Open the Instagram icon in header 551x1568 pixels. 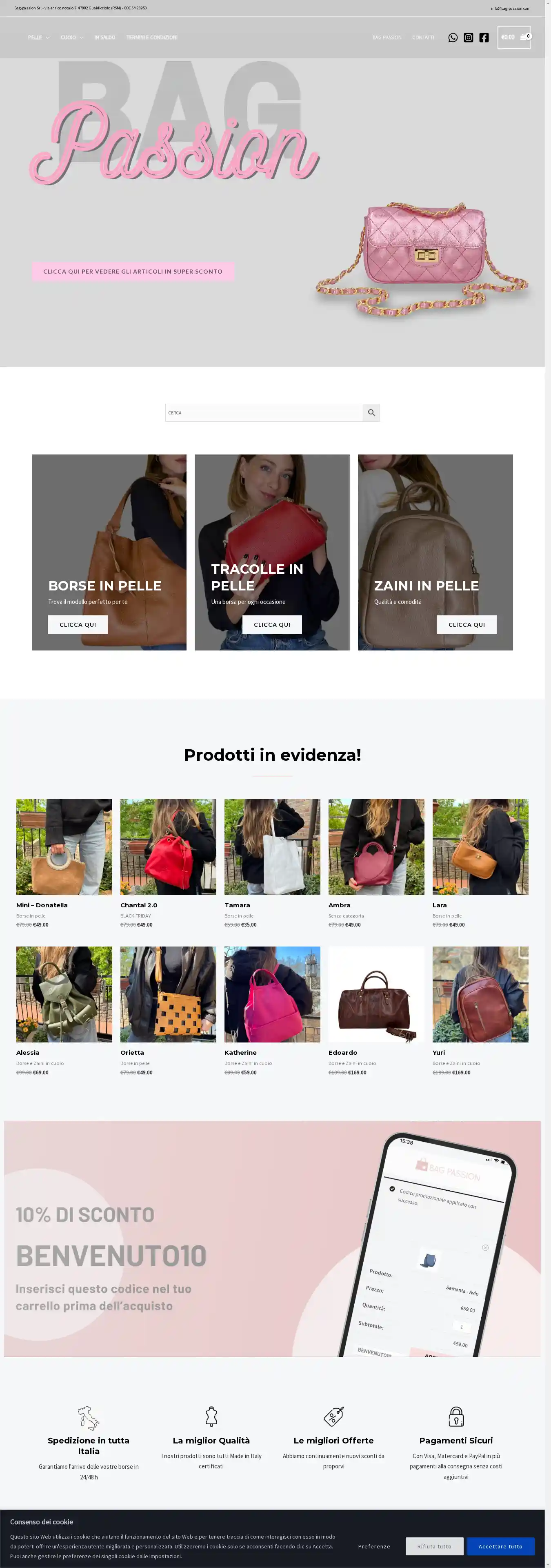[x=468, y=38]
